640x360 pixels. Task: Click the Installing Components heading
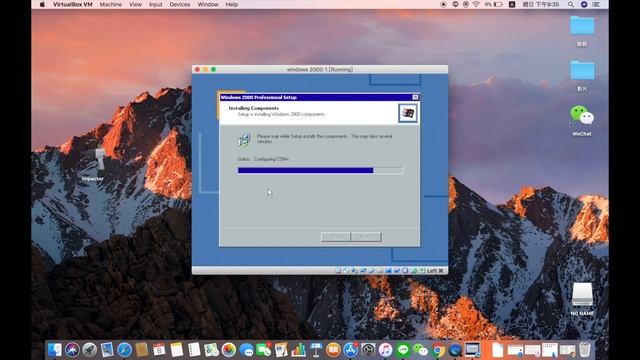pyautogui.click(x=253, y=108)
